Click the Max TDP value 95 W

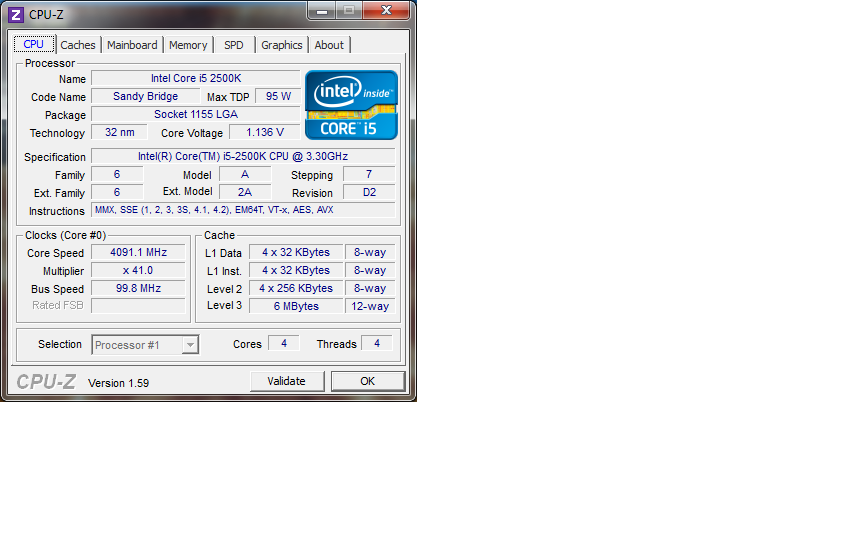click(x=278, y=96)
